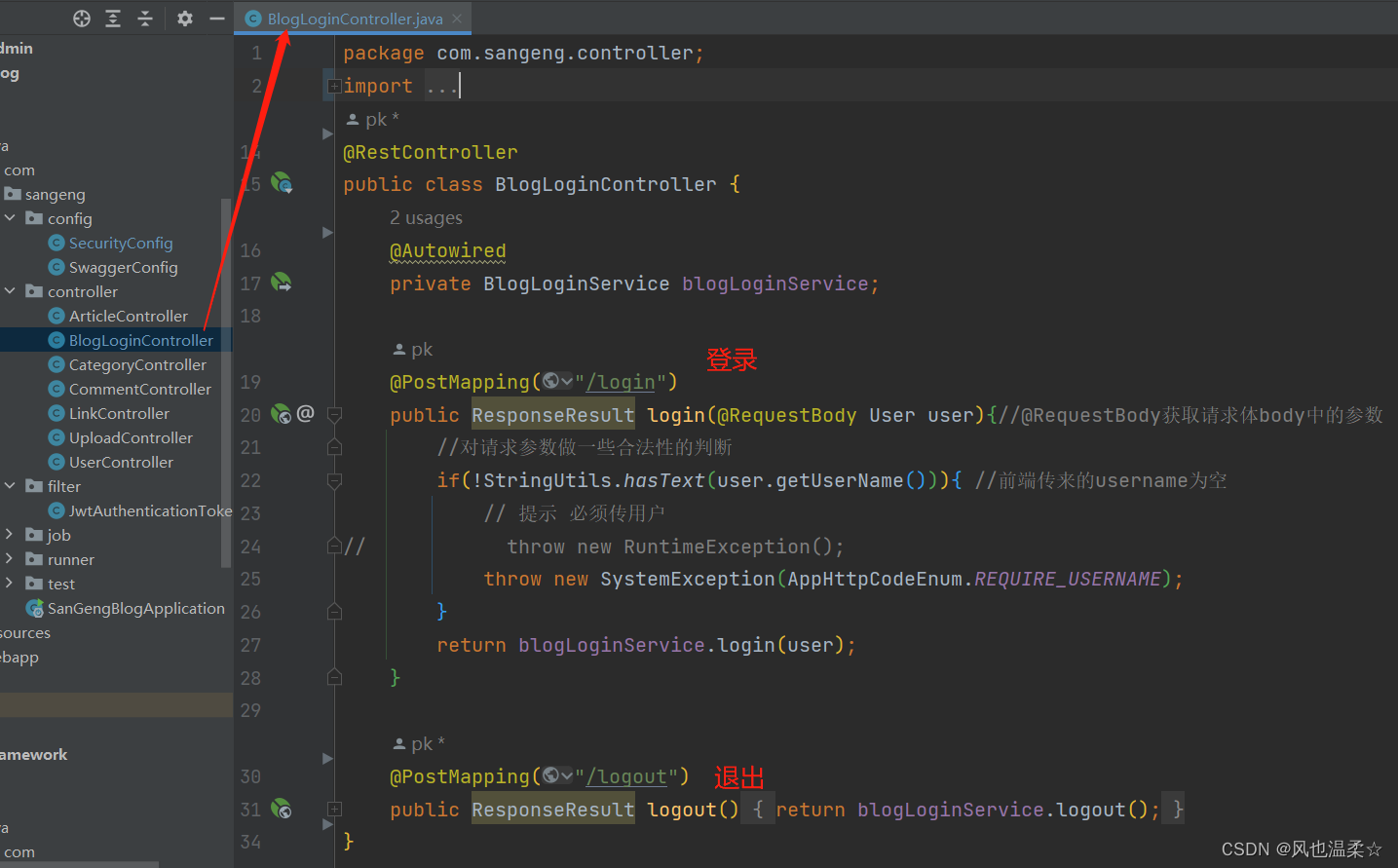Select BlogLoginController in project tree
Image resolution: width=1398 pixels, height=868 pixels.
pyautogui.click(x=141, y=340)
